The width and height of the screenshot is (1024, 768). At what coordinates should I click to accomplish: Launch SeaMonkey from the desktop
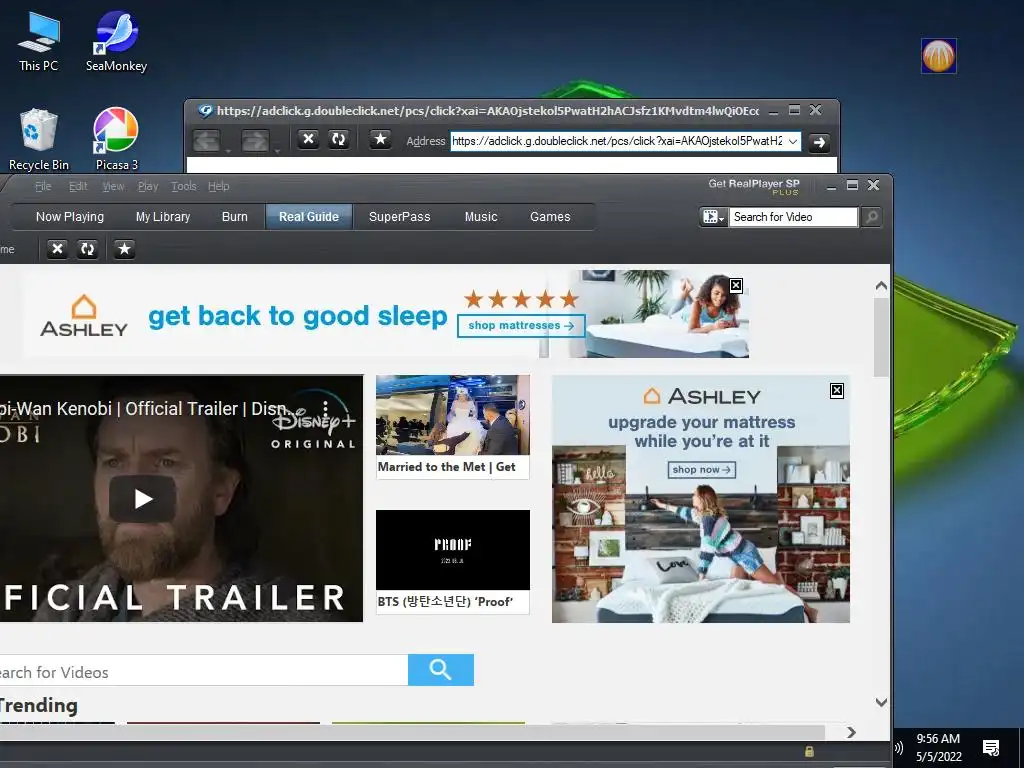point(116,41)
